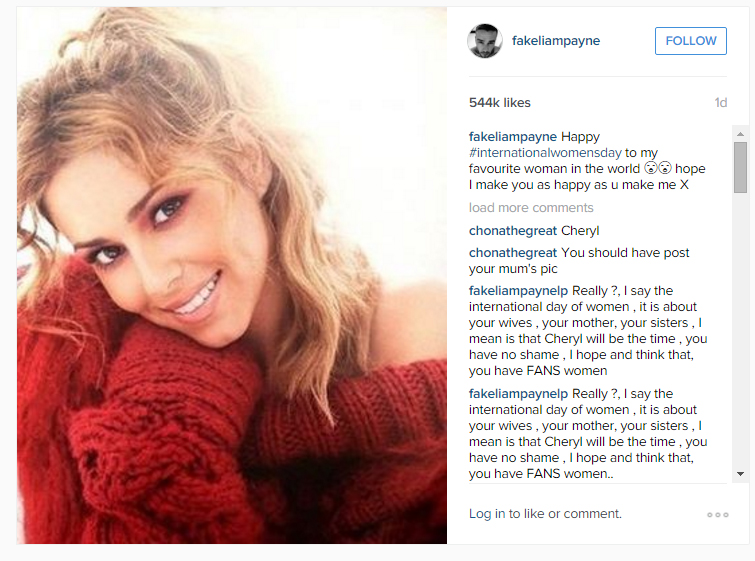Click the emoji faces in the caption

[x=658, y=168]
